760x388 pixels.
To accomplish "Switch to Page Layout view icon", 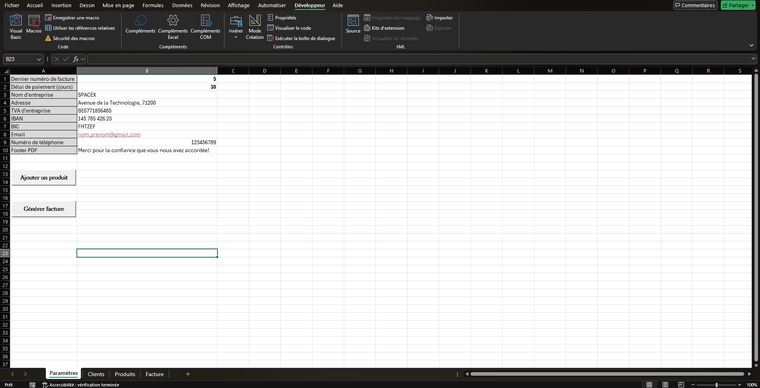I will coord(665,385).
